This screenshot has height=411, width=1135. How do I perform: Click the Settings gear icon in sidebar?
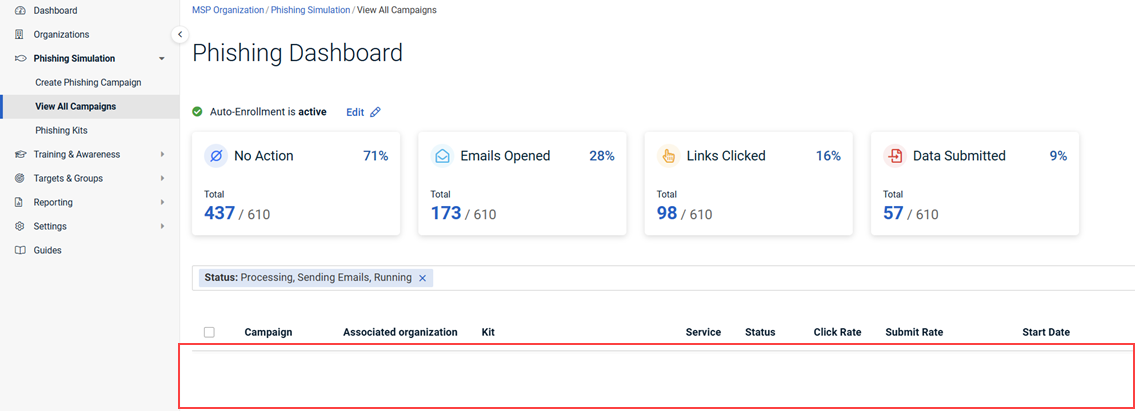(21, 226)
